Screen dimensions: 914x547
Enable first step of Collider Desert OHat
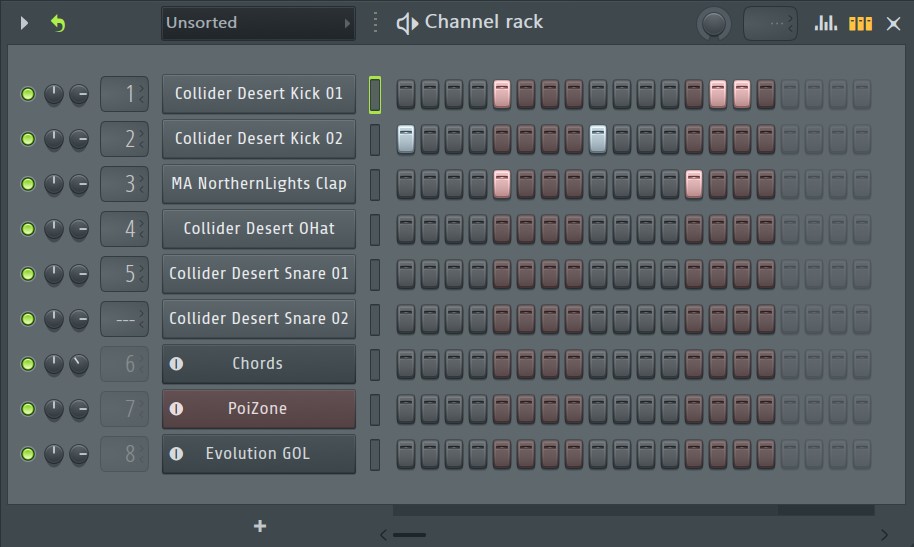pos(406,229)
